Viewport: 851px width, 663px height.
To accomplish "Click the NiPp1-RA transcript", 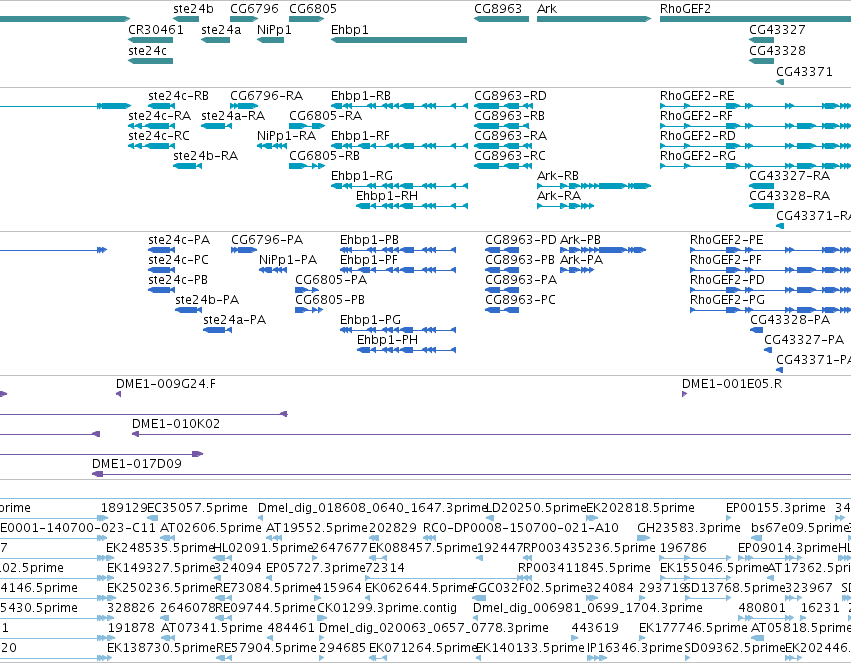I will tap(271, 146).
